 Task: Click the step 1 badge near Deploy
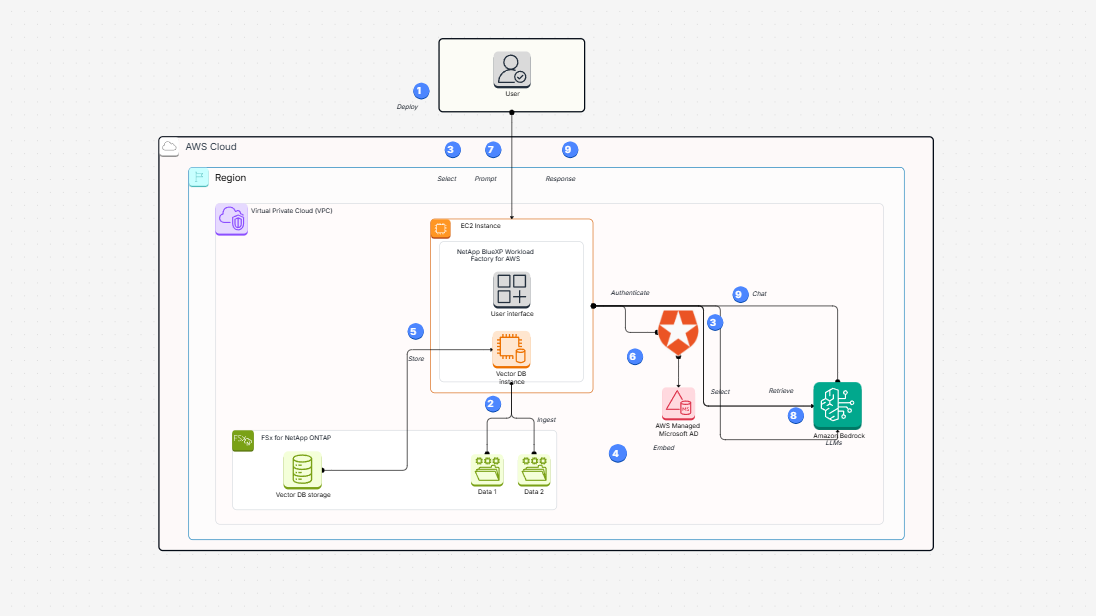pos(421,91)
